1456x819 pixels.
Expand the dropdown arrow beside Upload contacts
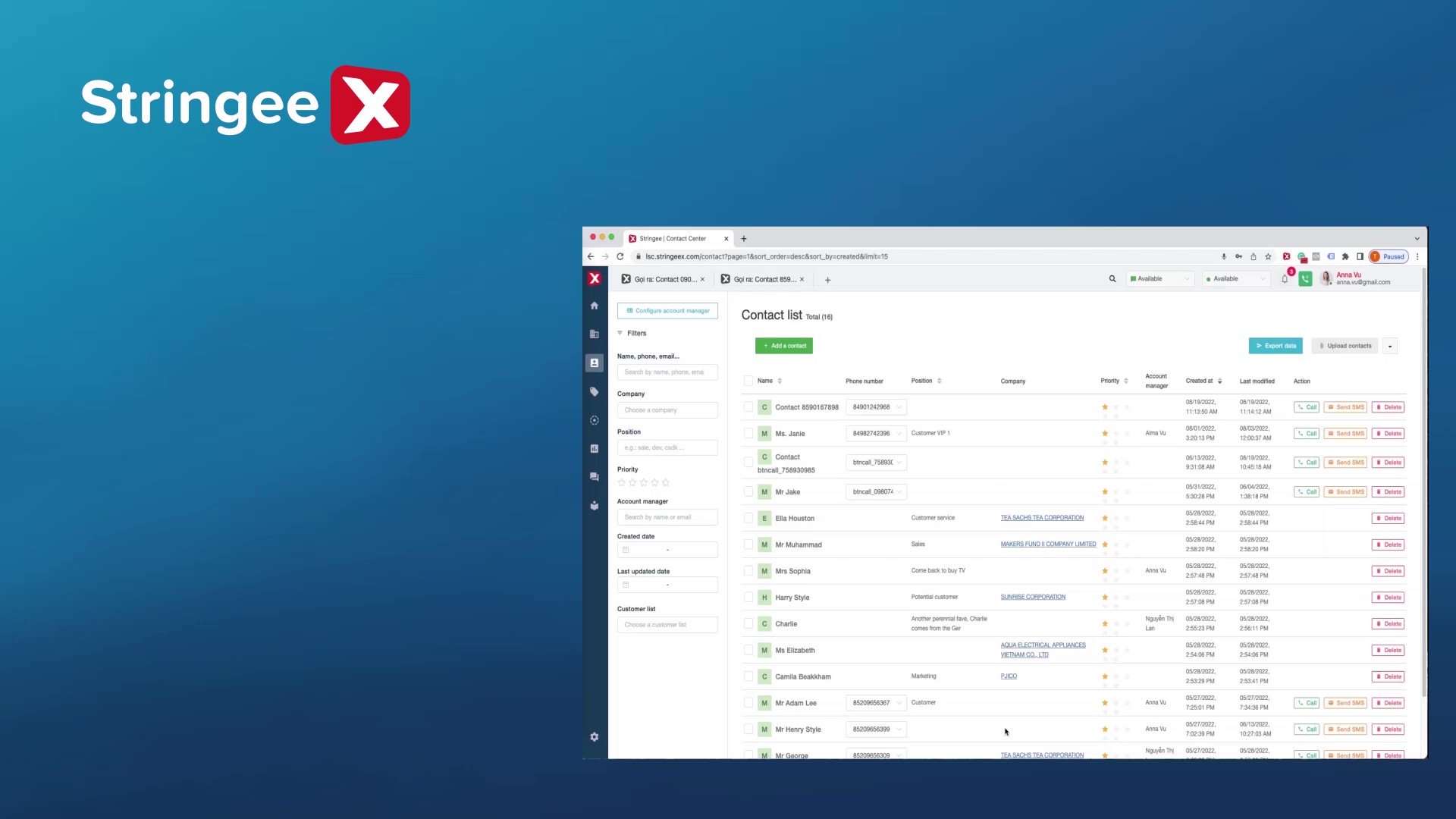click(1391, 346)
